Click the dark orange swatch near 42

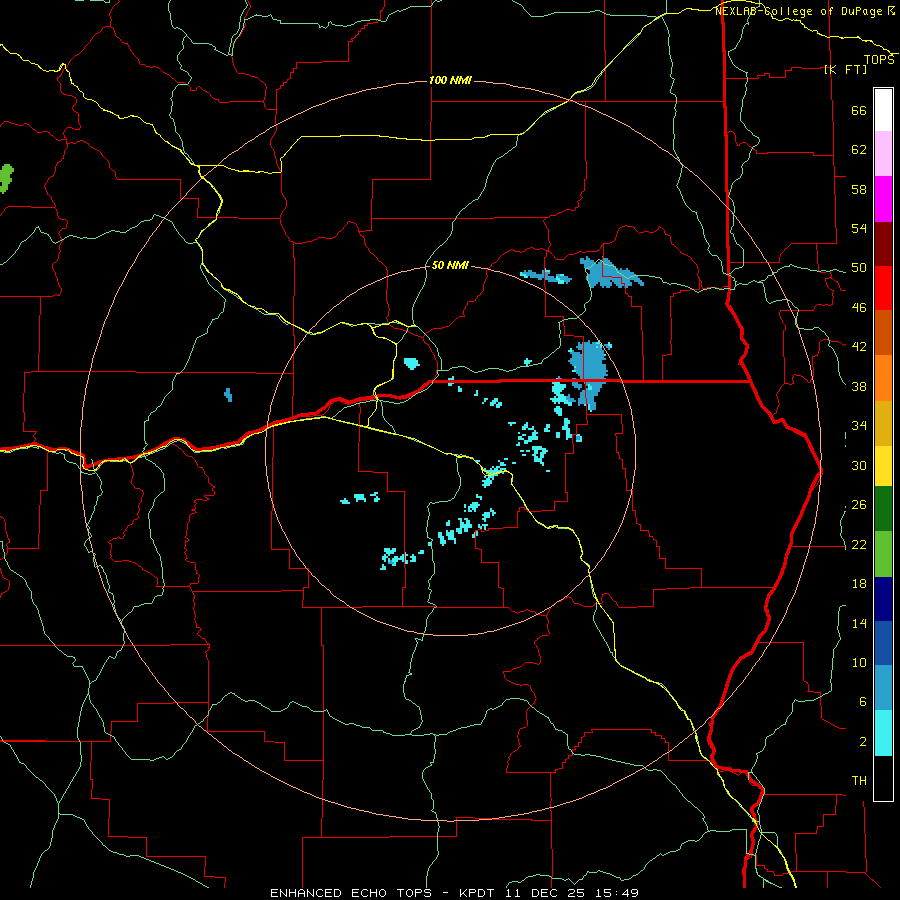pyautogui.click(x=883, y=332)
